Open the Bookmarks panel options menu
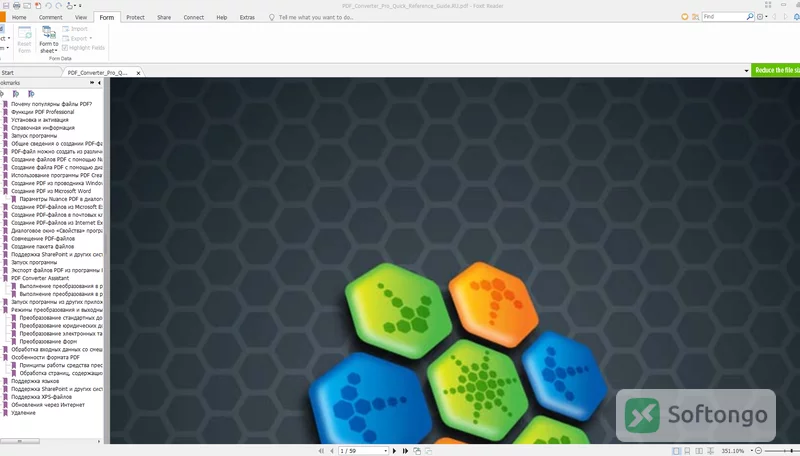800x456 pixels. click(92, 83)
